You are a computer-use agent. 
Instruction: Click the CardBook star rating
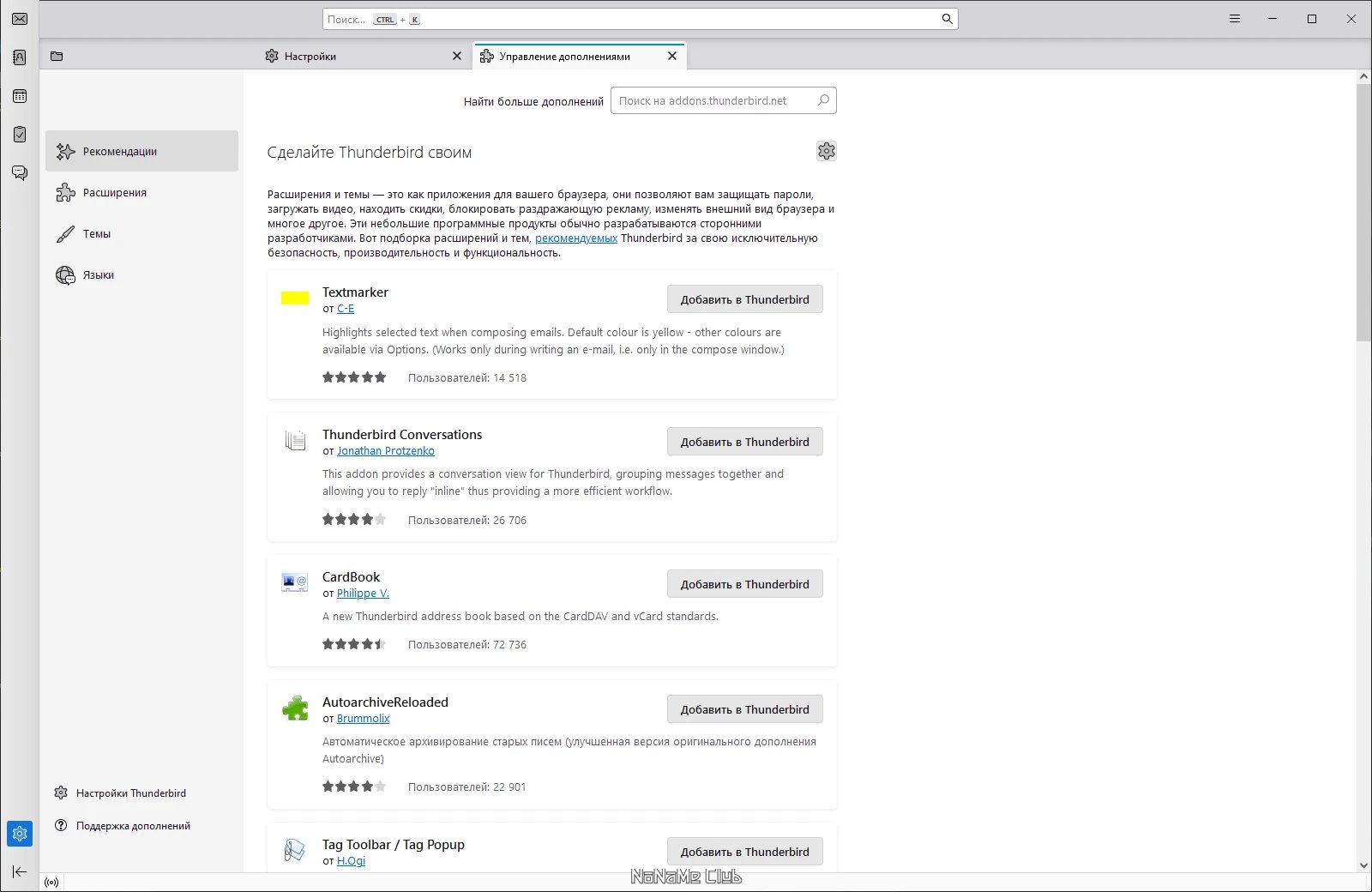354,644
